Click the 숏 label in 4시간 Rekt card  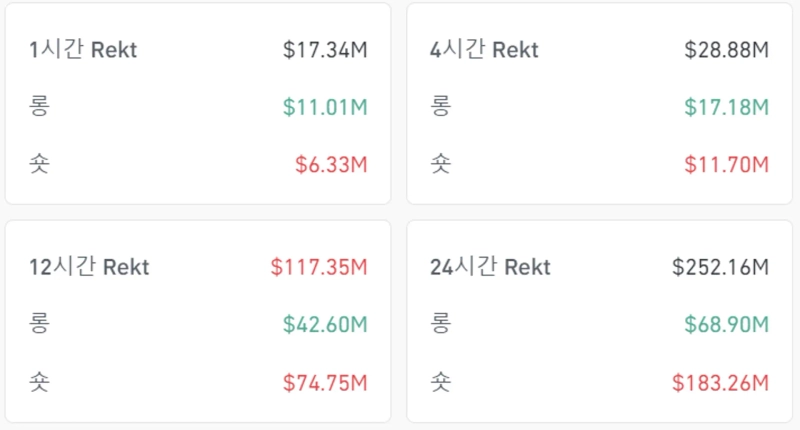click(x=440, y=164)
